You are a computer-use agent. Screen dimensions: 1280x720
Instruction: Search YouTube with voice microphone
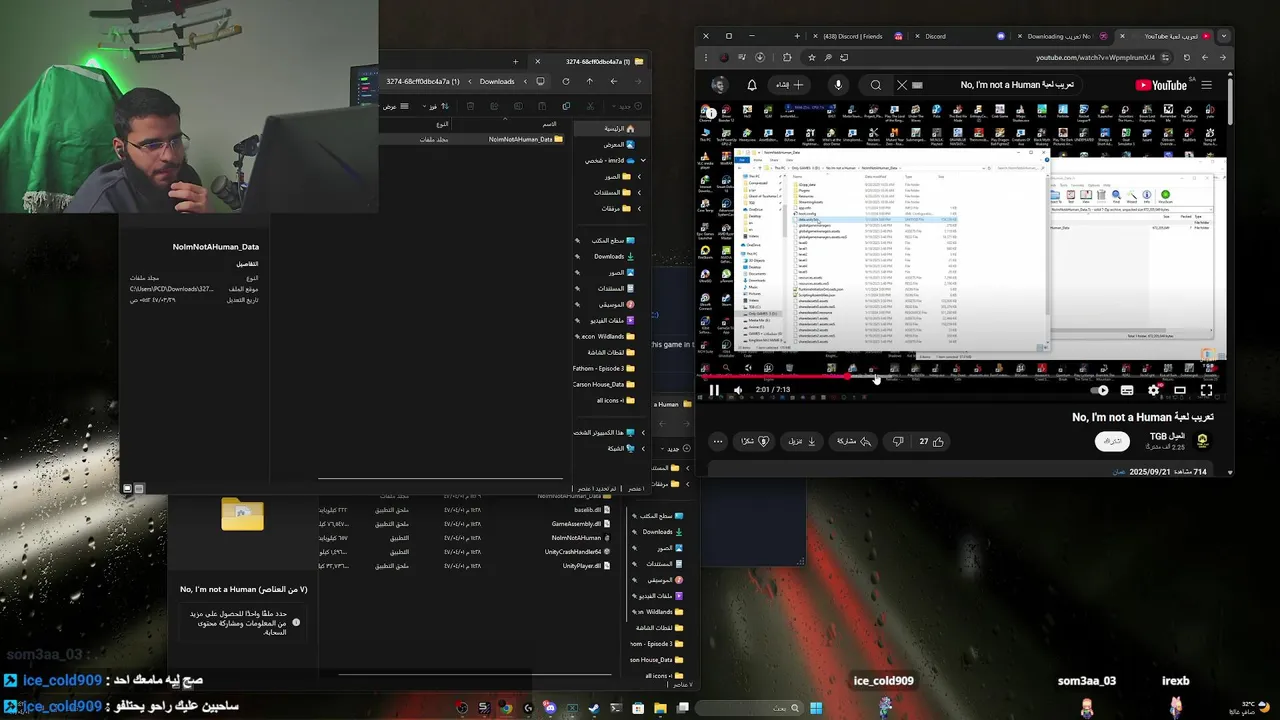pos(838,85)
